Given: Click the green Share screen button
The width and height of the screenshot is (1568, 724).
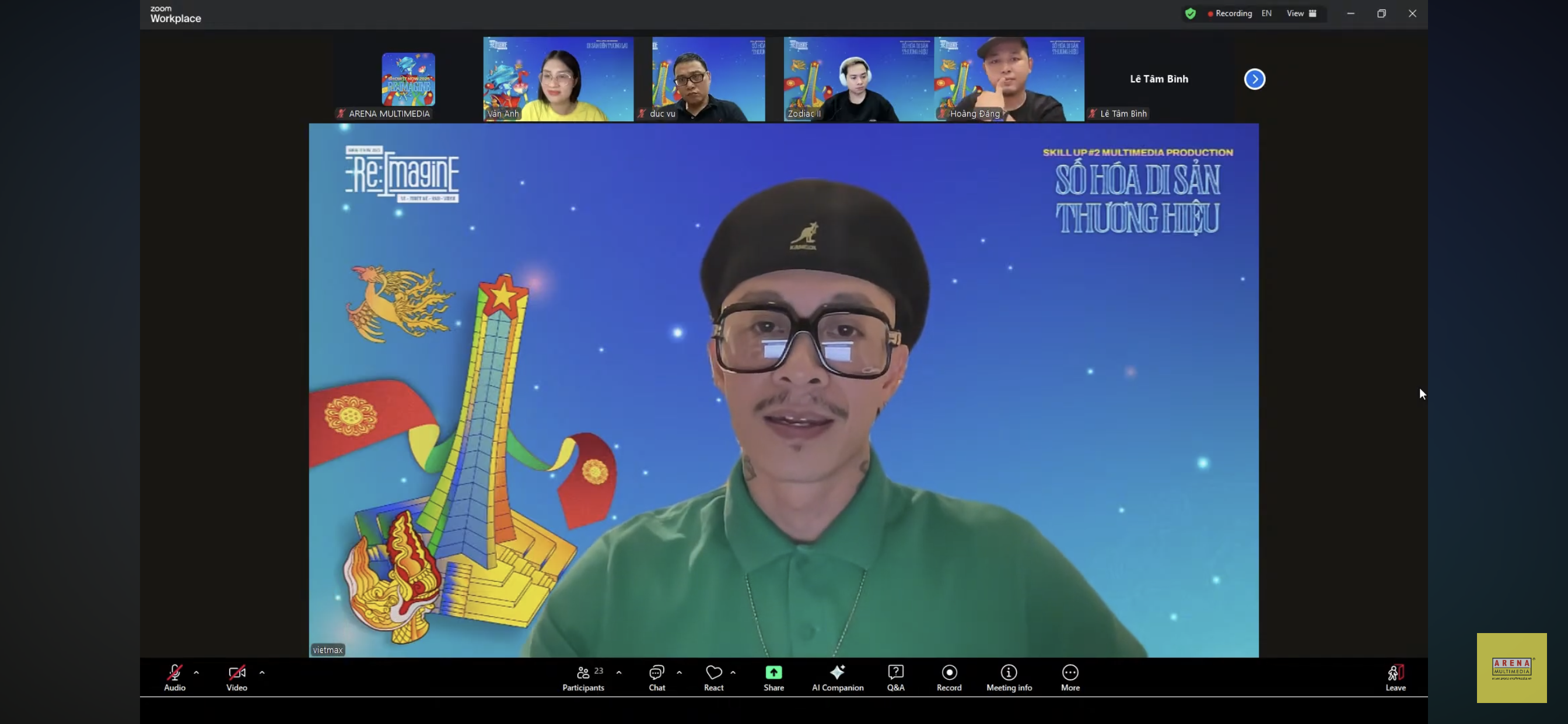Looking at the screenshot, I should [773, 677].
